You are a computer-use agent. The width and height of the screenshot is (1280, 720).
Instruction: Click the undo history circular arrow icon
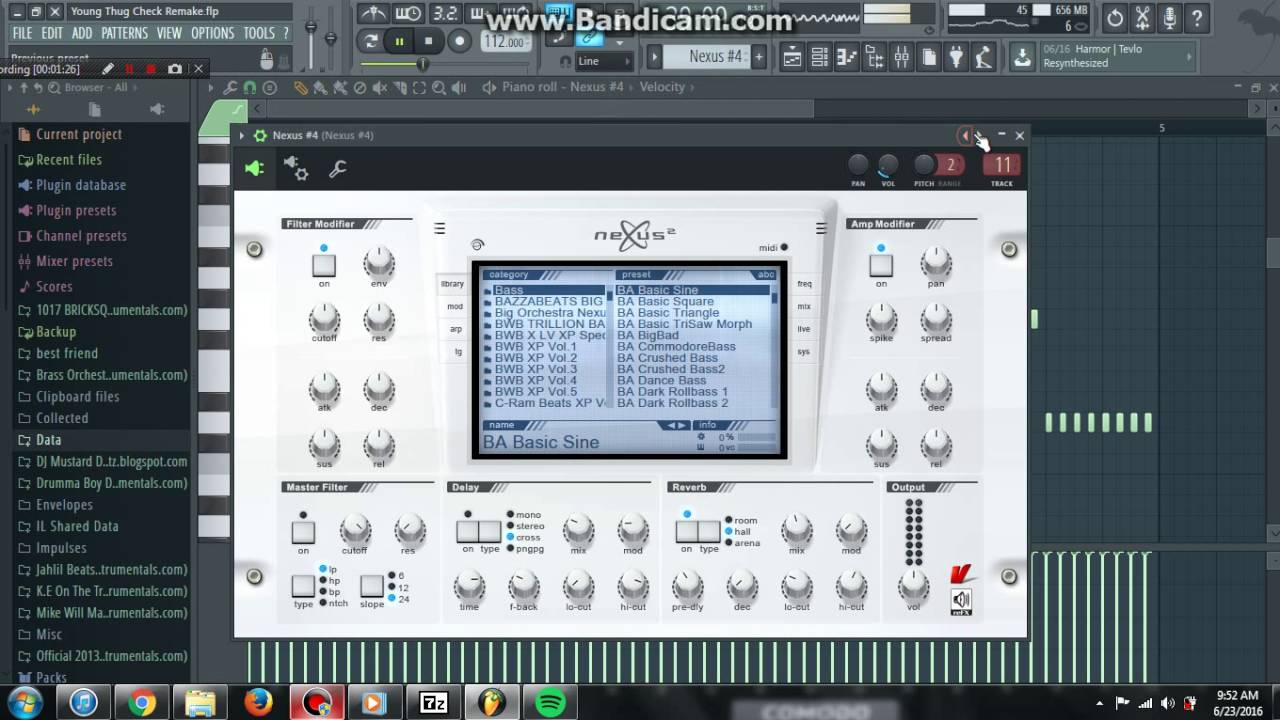click(x=1115, y=18)
